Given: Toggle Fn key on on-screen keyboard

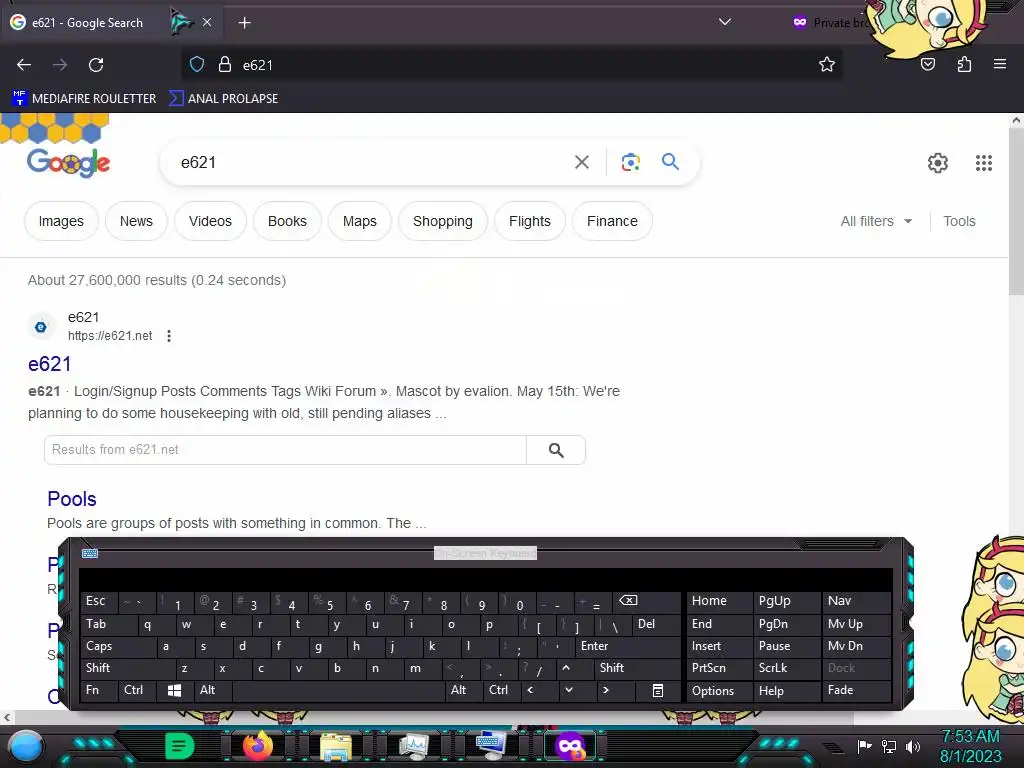Looking at the screenshot, I should [x=99, y=690].
